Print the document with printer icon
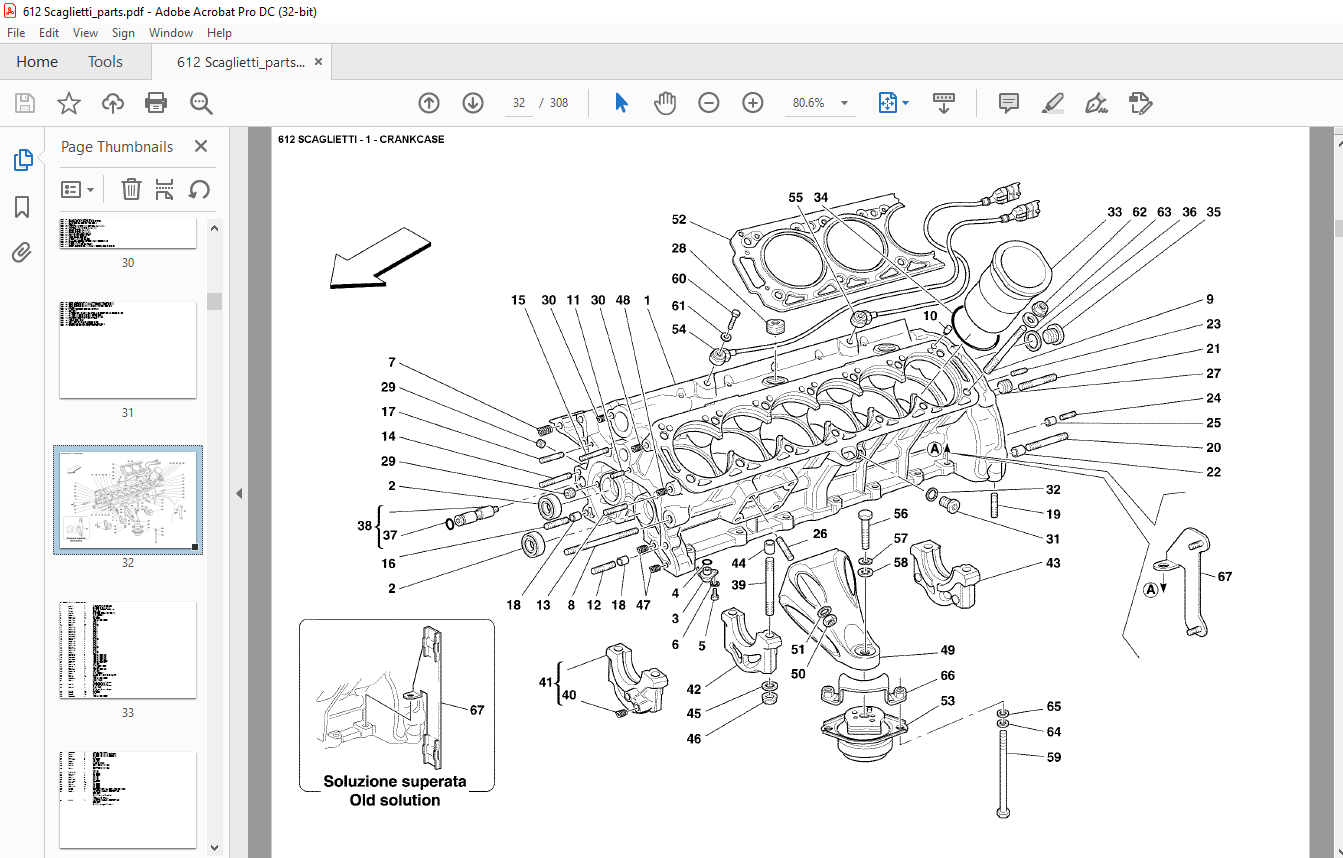Screen dimensions: 1343x858 156,103
